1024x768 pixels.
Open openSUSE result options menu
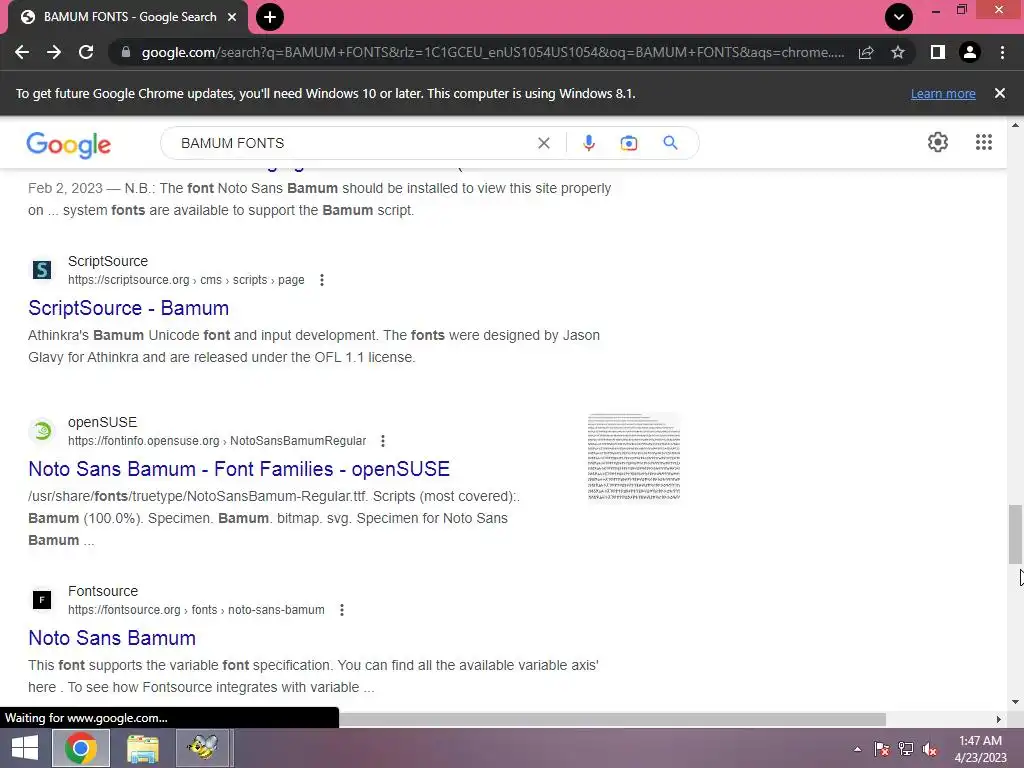[x=383, y=441]
